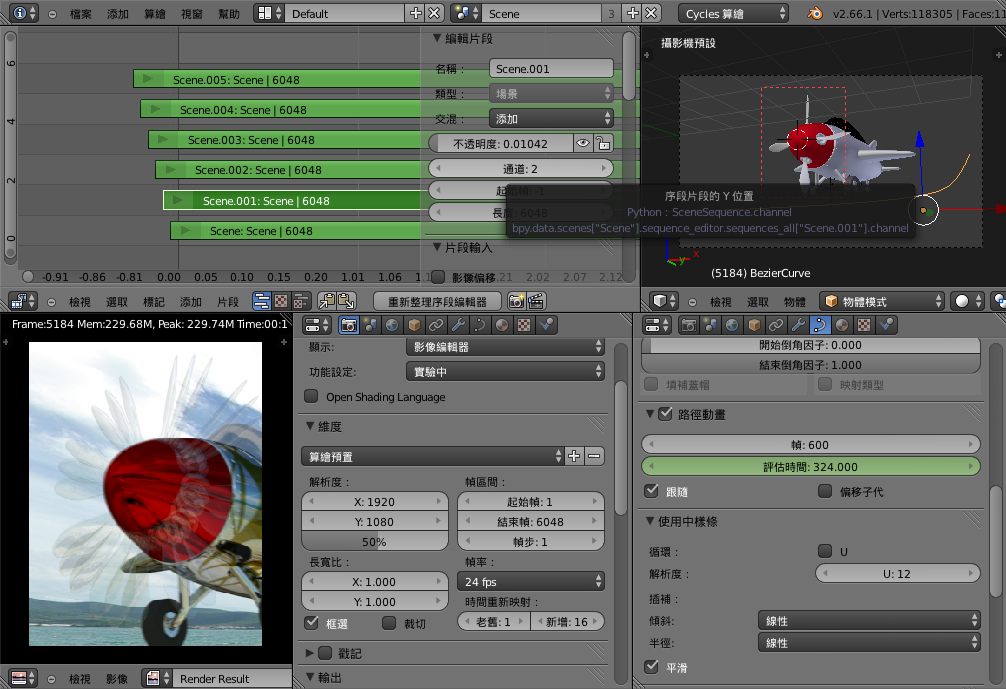Screen dimensions: 1006x689
Task: Switch to Sequencer-only display mode icon
Action: pyautogui.click(x=262, y=301)
